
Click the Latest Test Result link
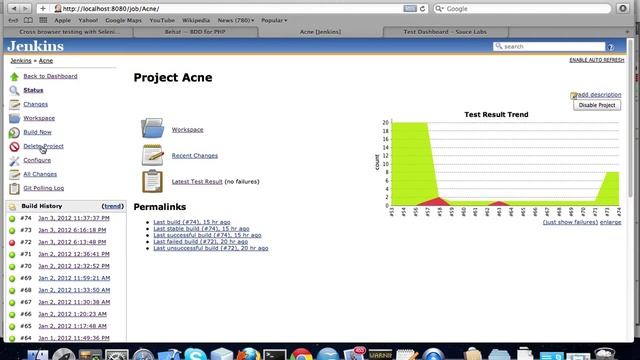(197, 182)
